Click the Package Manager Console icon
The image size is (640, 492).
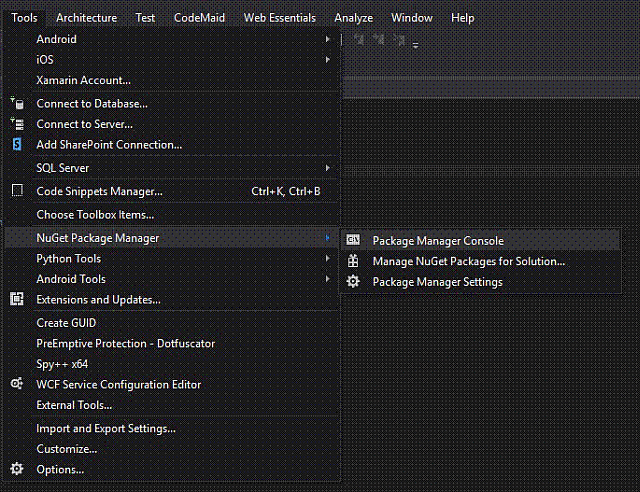point(353,240)
